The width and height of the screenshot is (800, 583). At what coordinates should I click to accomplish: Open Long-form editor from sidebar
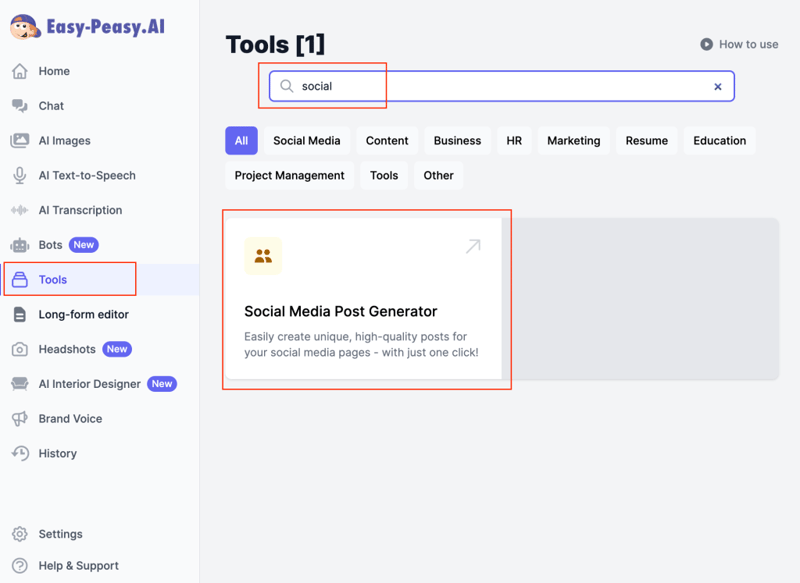pos(83,315)
